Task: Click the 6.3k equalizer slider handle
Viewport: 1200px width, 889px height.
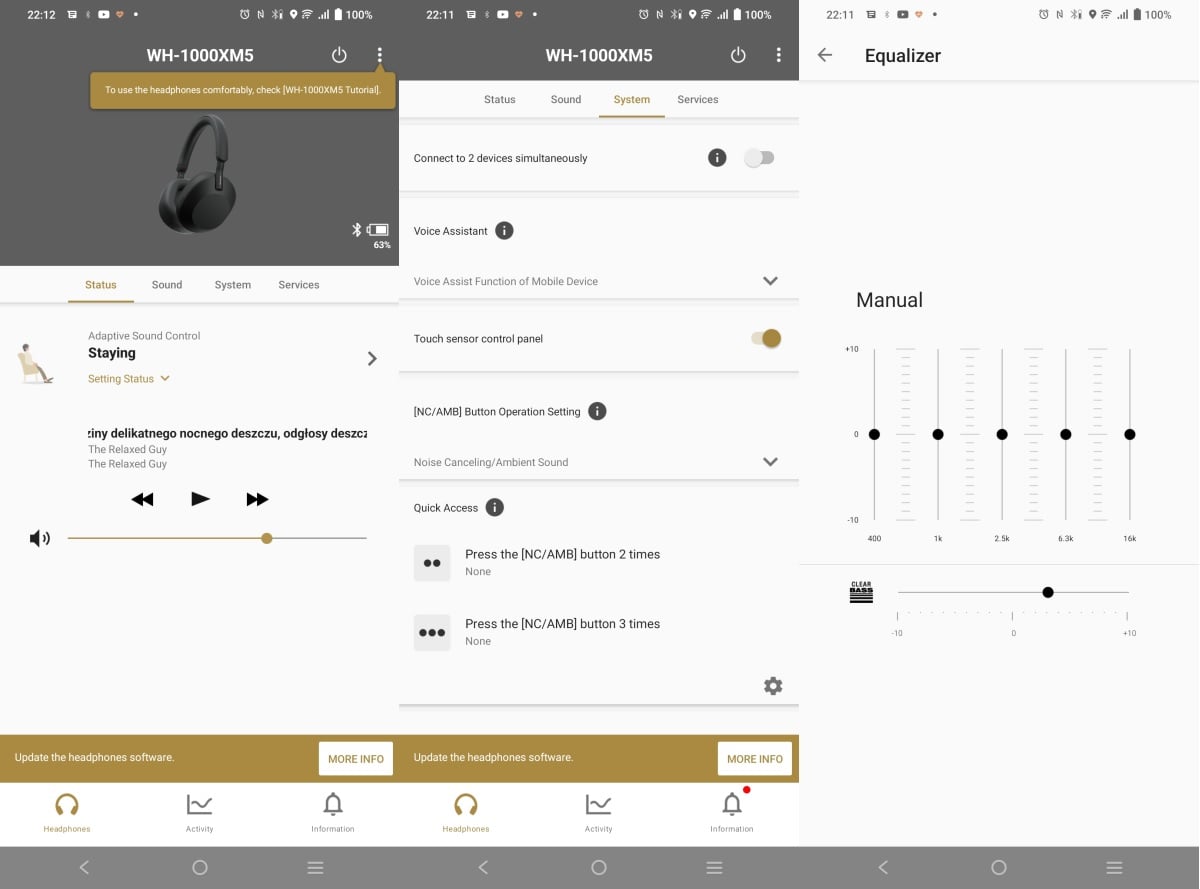Action: [x=1066, y=434]
